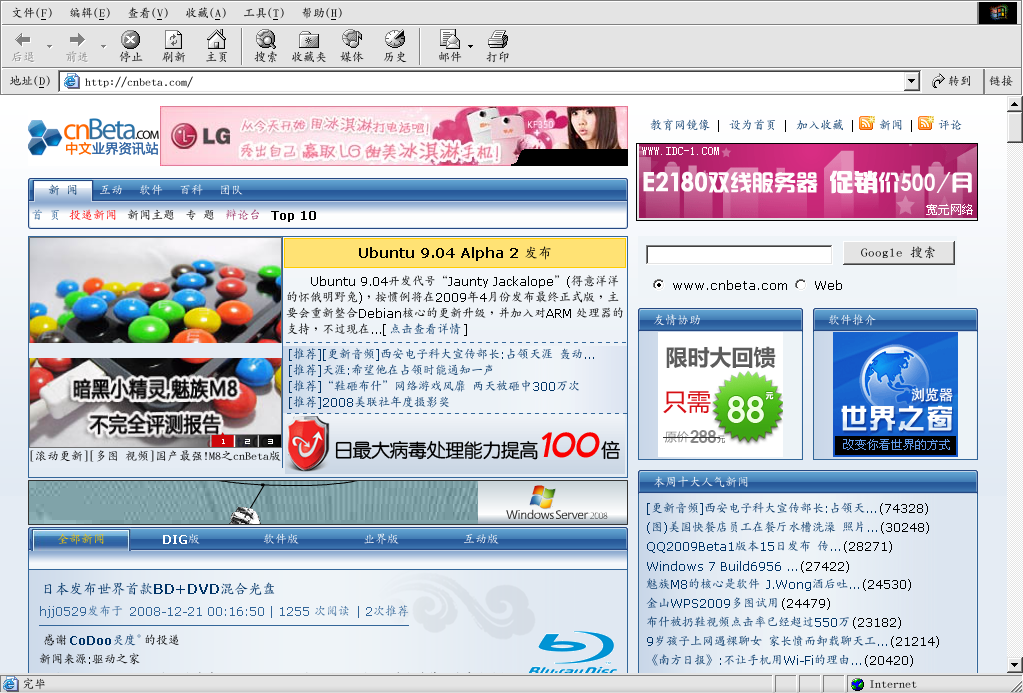Select slide number 1 on image carousel
The width and height of the screenshot is (1023, 693).
tap(223, 441)
